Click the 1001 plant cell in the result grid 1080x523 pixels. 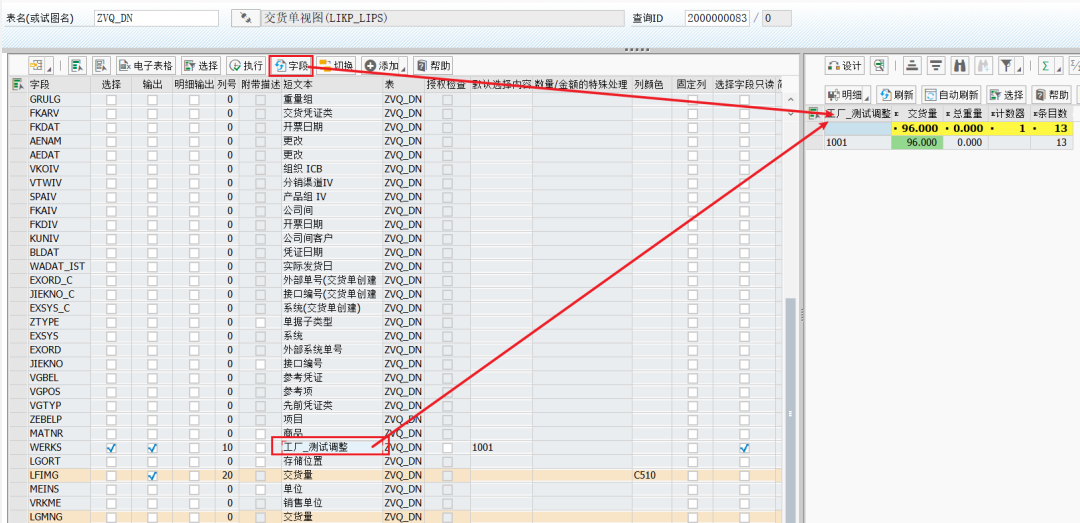tap(858, 142)
